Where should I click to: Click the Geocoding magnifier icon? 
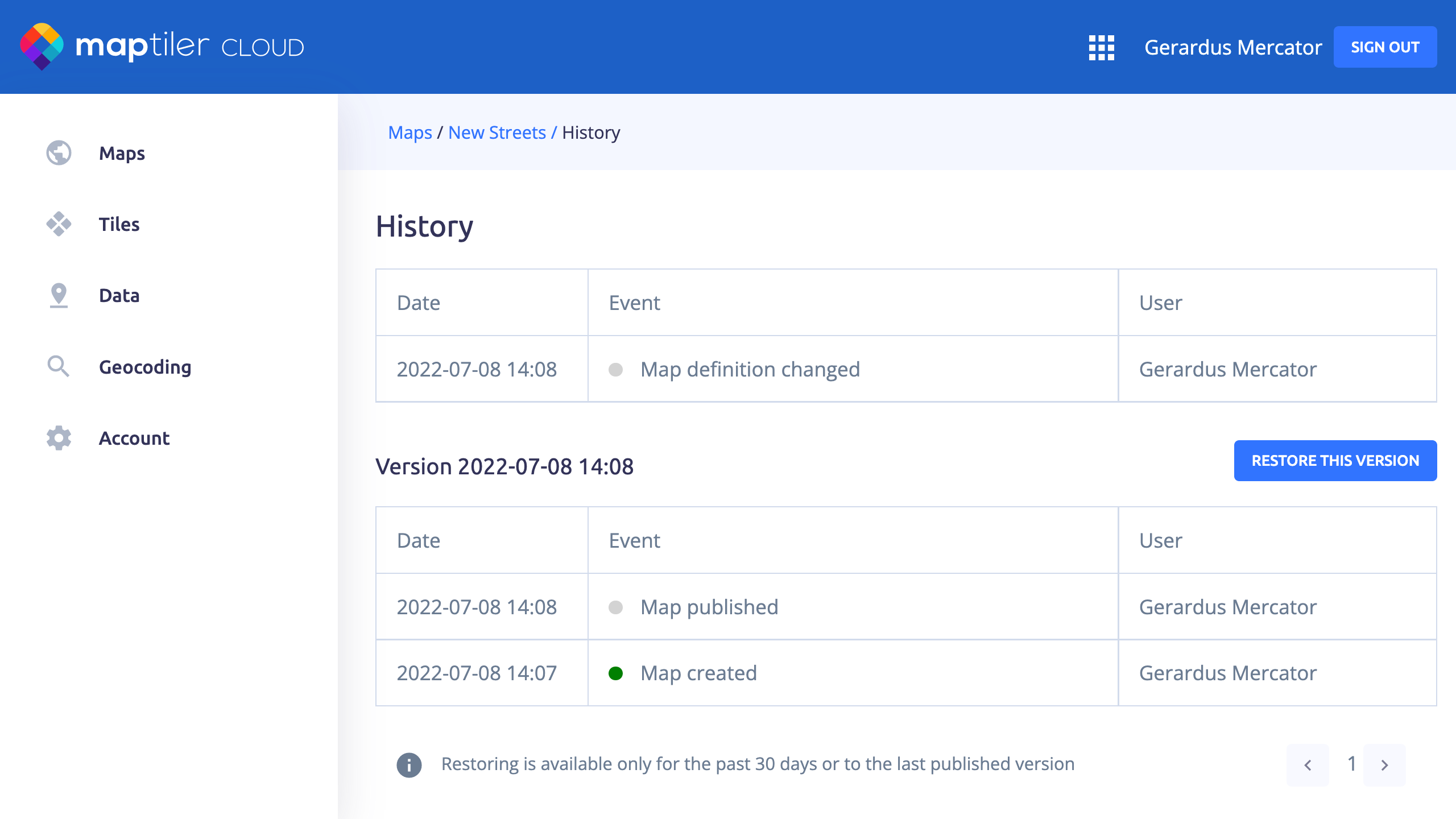click(x=59, y=367)
